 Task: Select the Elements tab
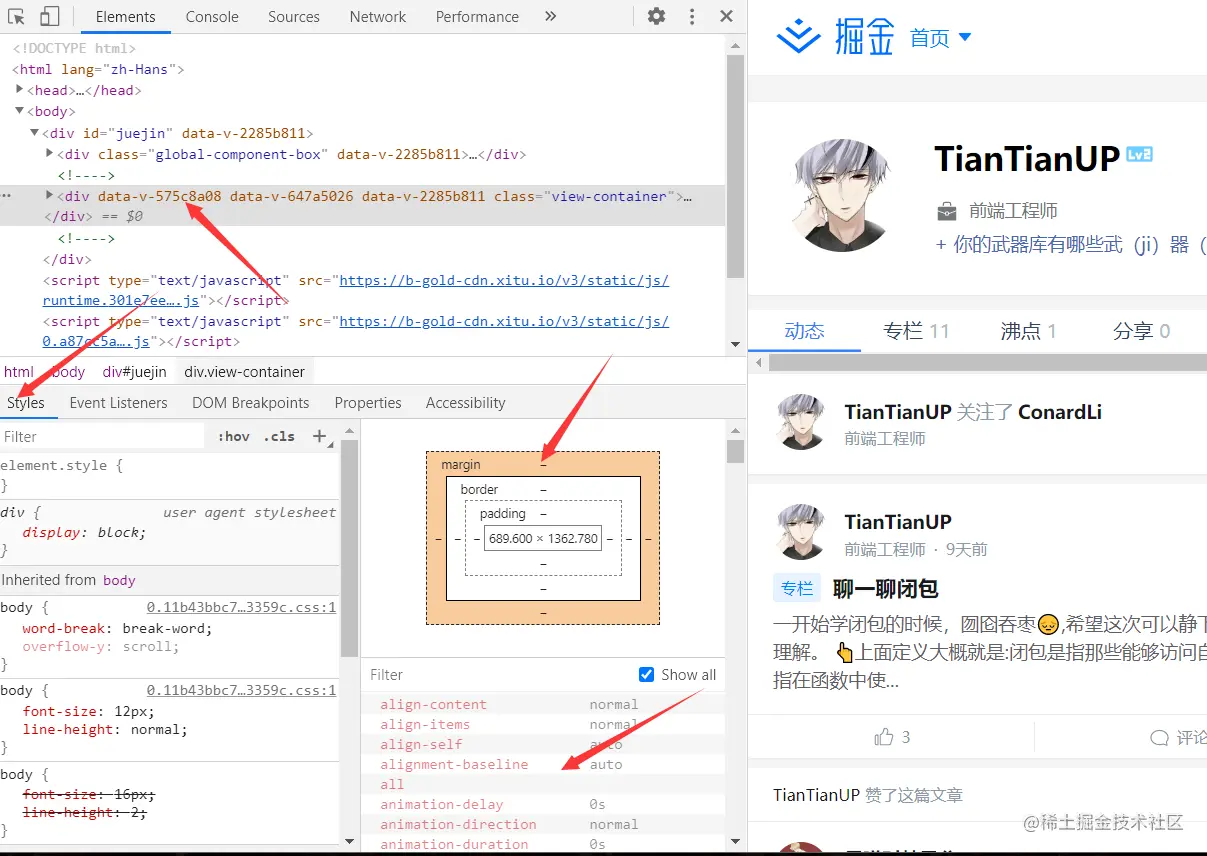pyautogui.click(x=126, y=17)
